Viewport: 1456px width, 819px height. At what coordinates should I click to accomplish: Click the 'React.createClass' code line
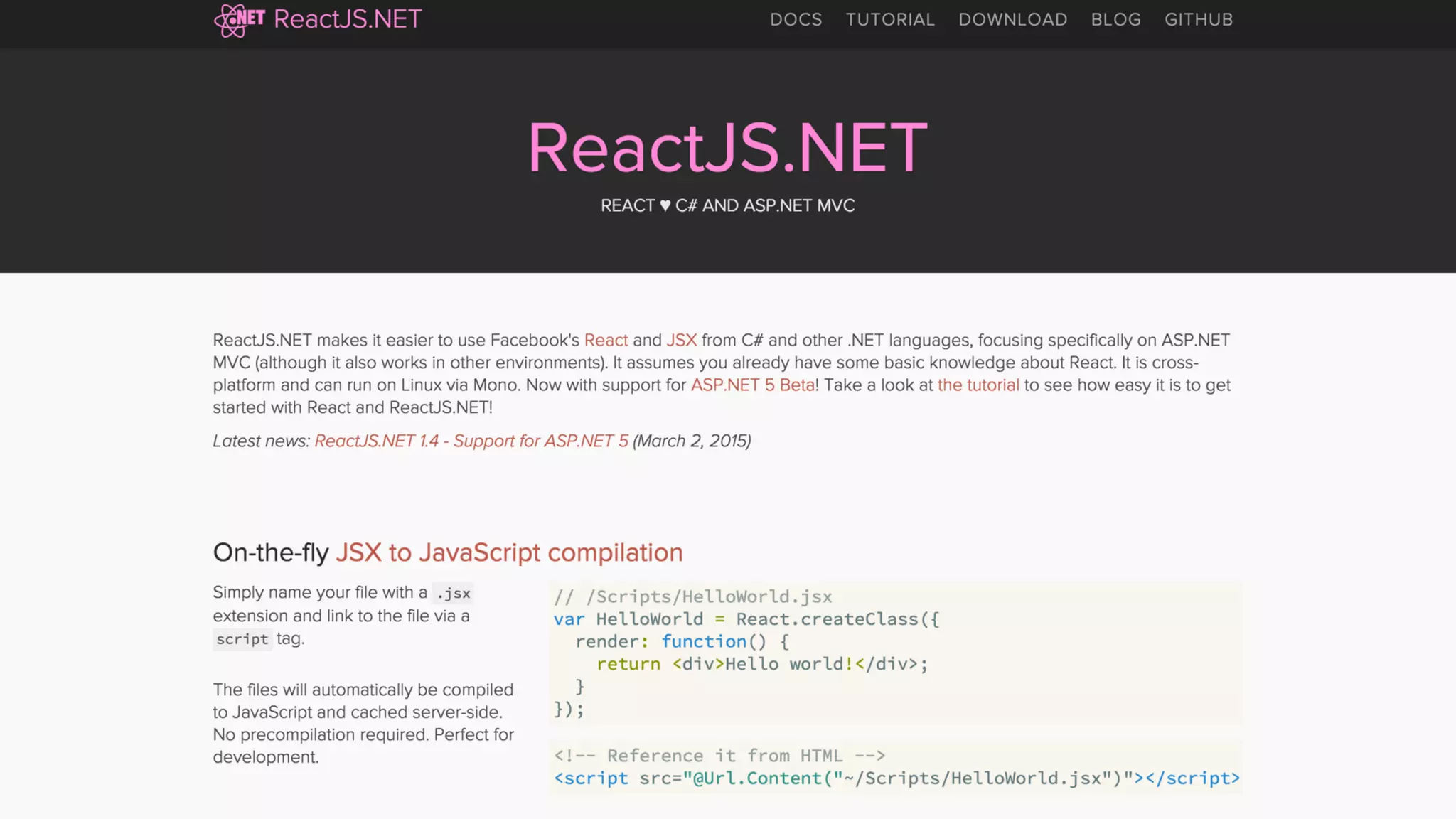pyautogui.click(x=828, y=619)
